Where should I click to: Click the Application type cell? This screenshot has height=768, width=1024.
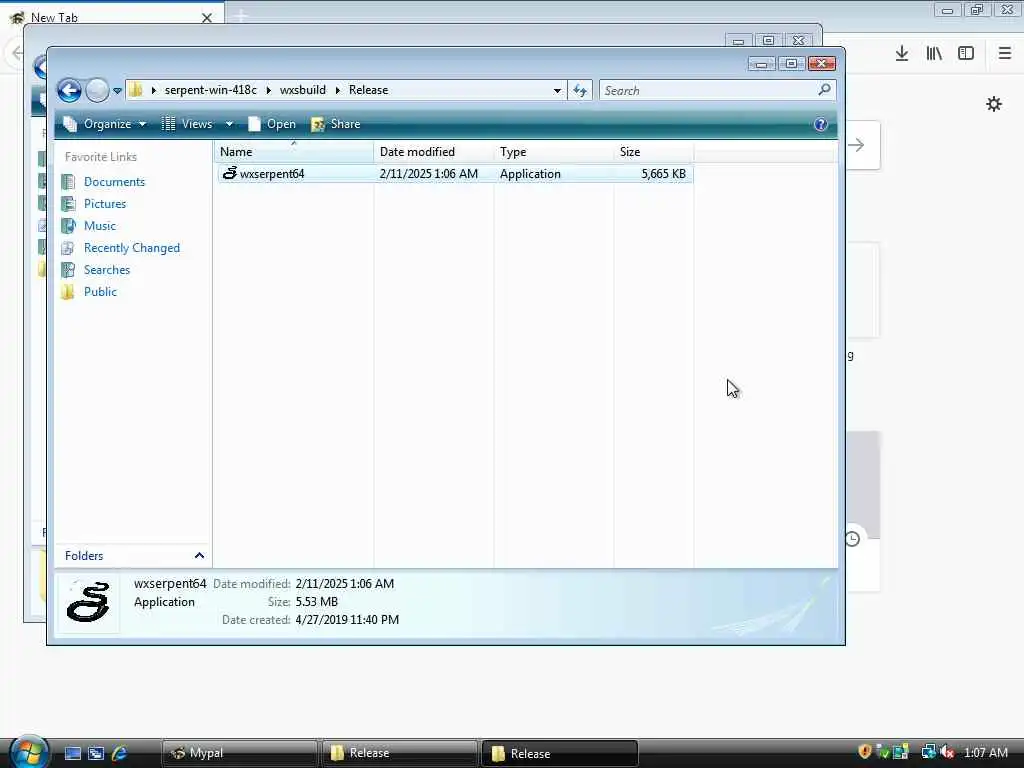coord(530,174)
